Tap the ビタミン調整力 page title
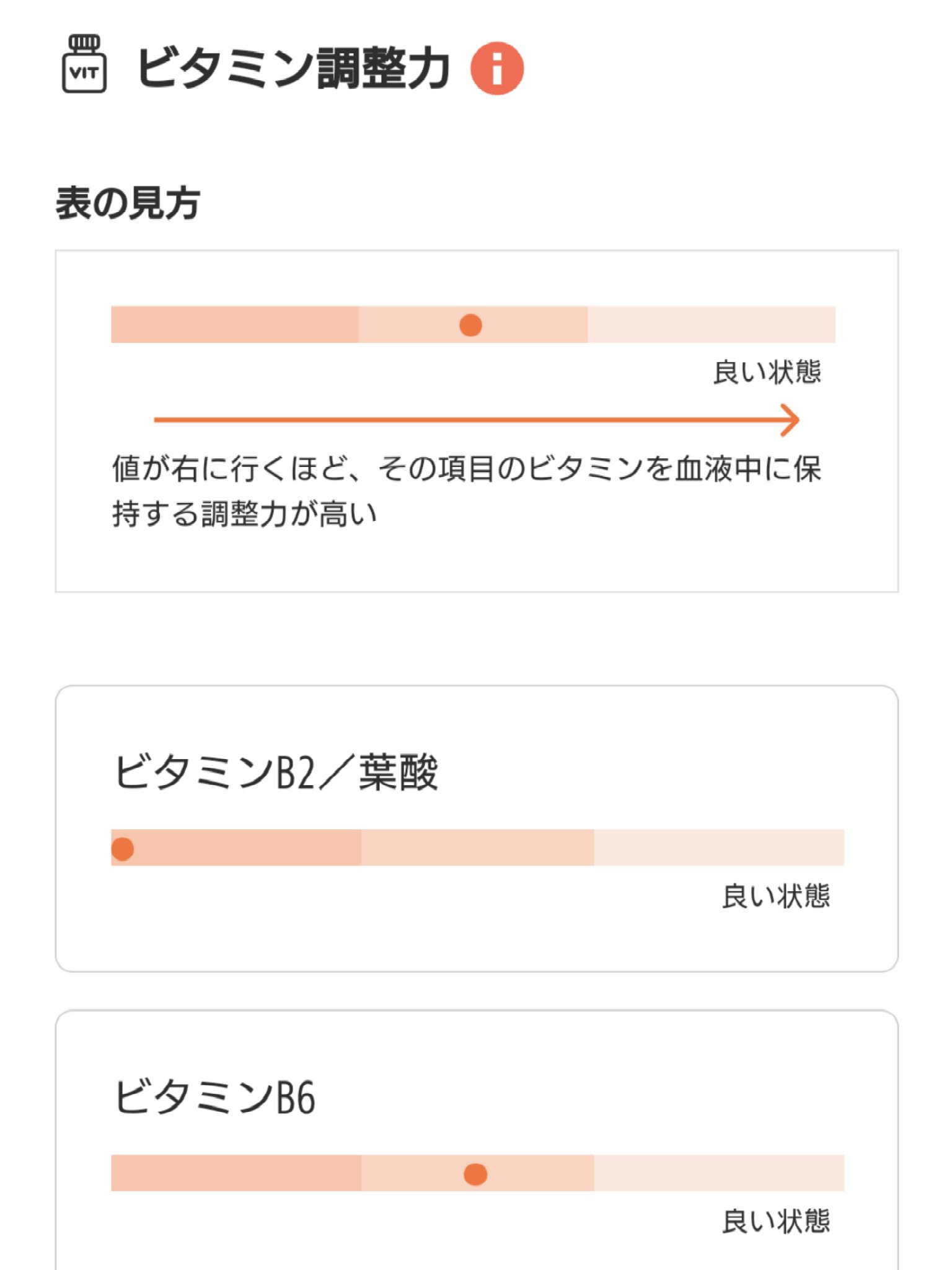952x1270 pixels. tap(293, 68)
